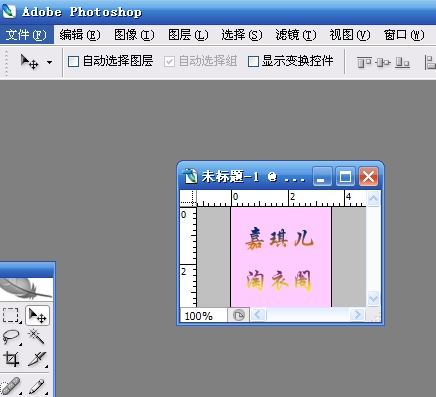Click the align top edges icon

pyautogui.click(x=364, y=62)
